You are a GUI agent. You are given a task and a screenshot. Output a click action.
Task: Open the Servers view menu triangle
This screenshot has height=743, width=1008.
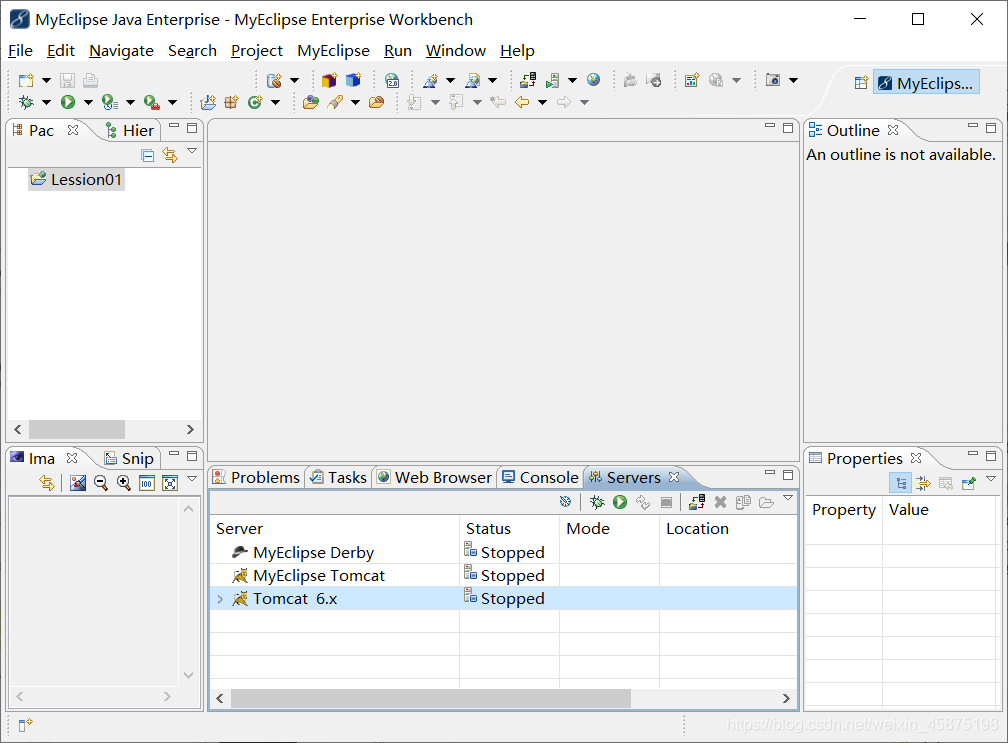tap(788, 498)
